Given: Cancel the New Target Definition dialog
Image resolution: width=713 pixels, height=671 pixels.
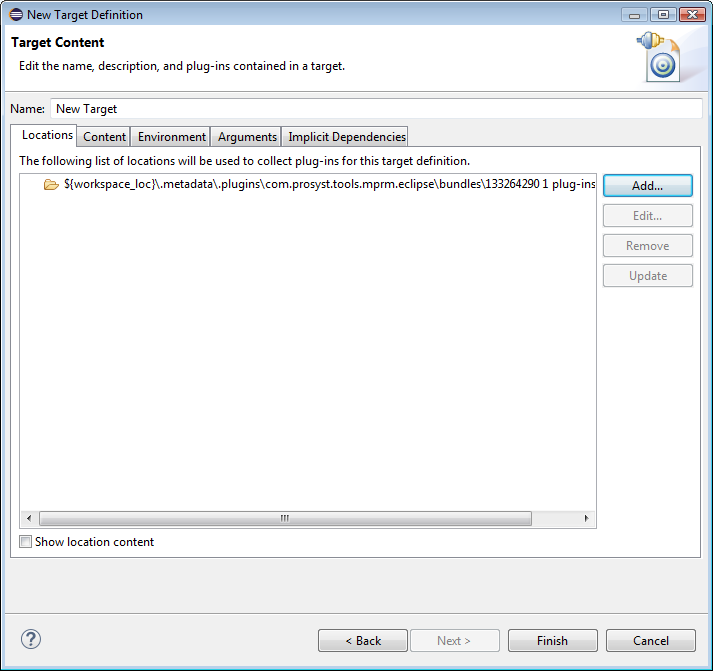Looking at the screenshot, I should click(x=651, y=641).
